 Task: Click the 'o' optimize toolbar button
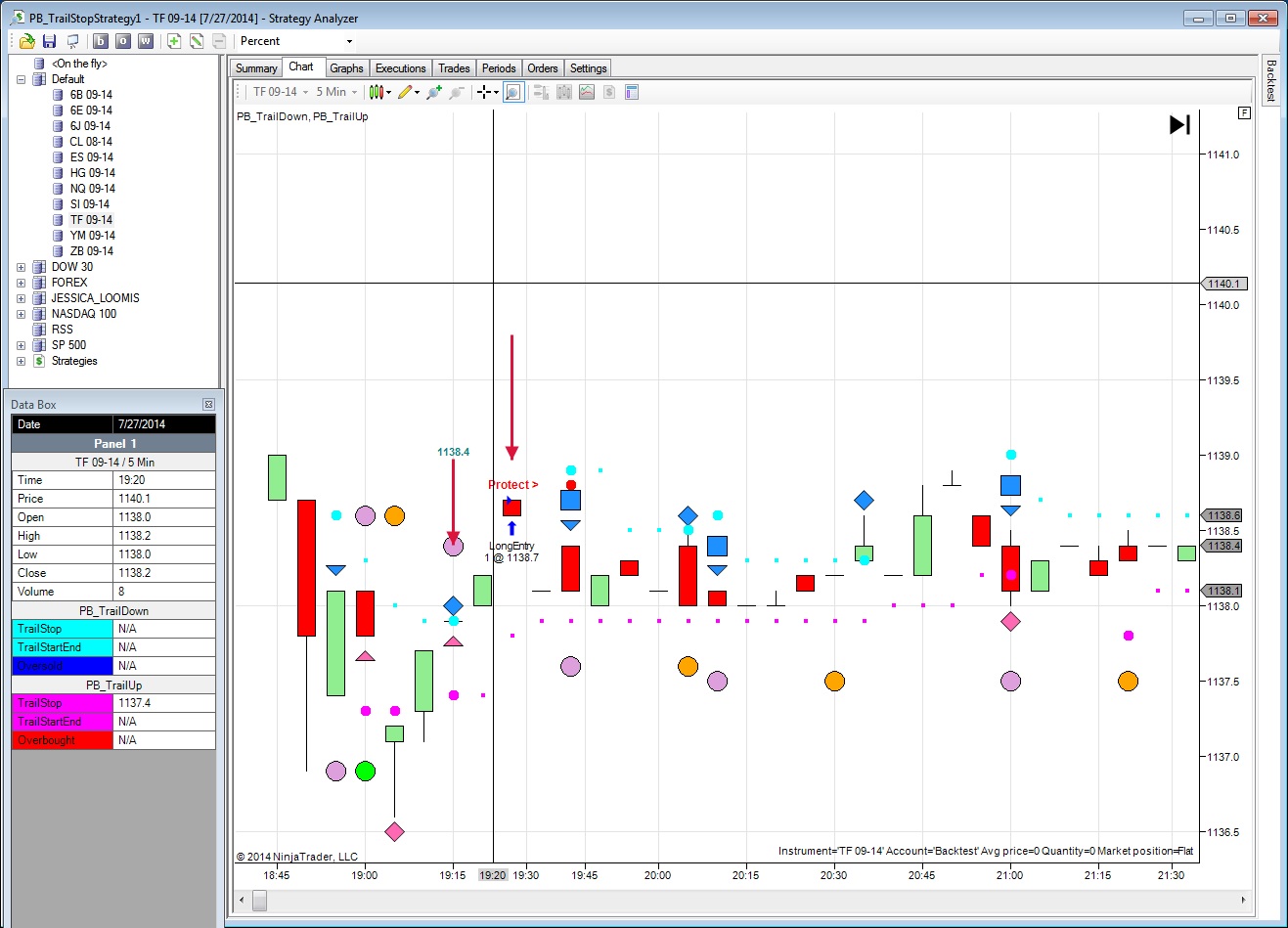coord(122,41)
